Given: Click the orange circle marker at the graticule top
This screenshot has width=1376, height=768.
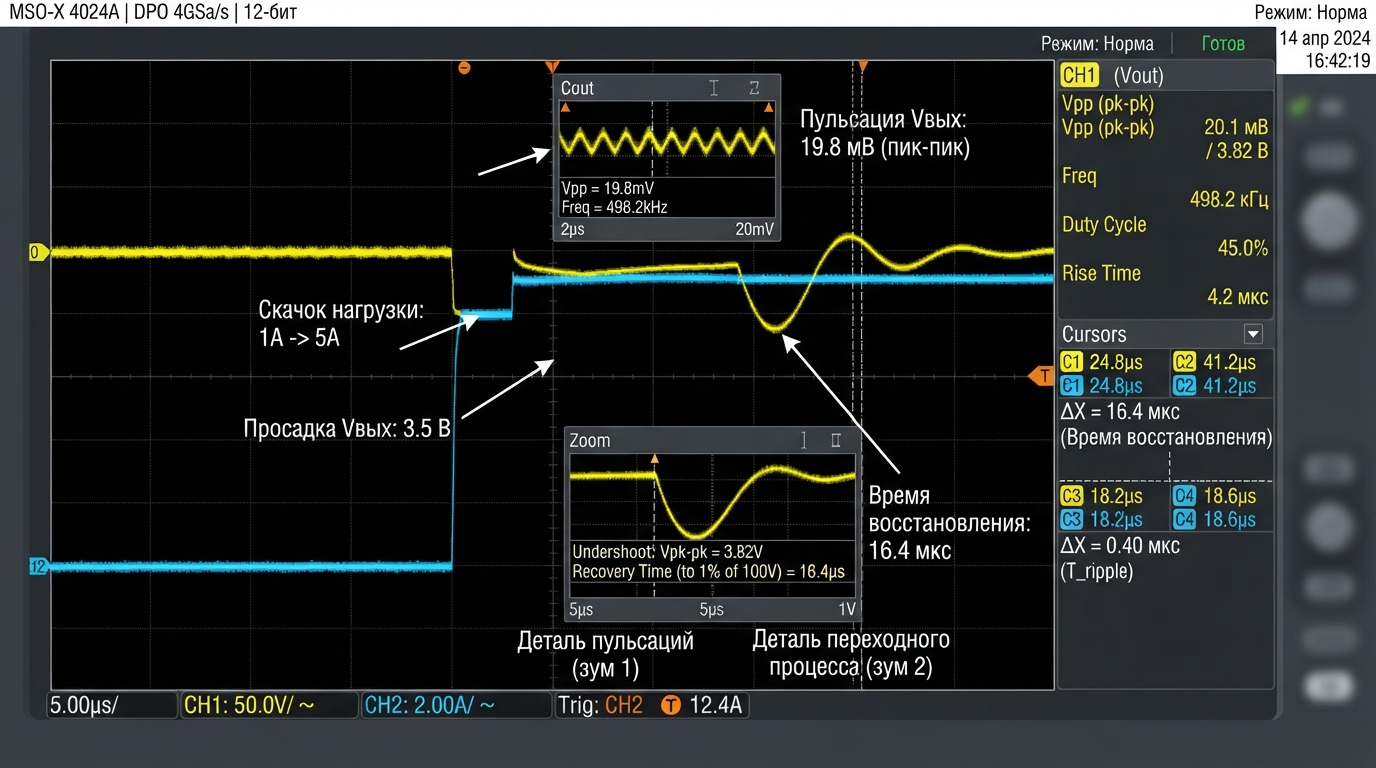Looking at the screenshot, I should click(464, 67).
